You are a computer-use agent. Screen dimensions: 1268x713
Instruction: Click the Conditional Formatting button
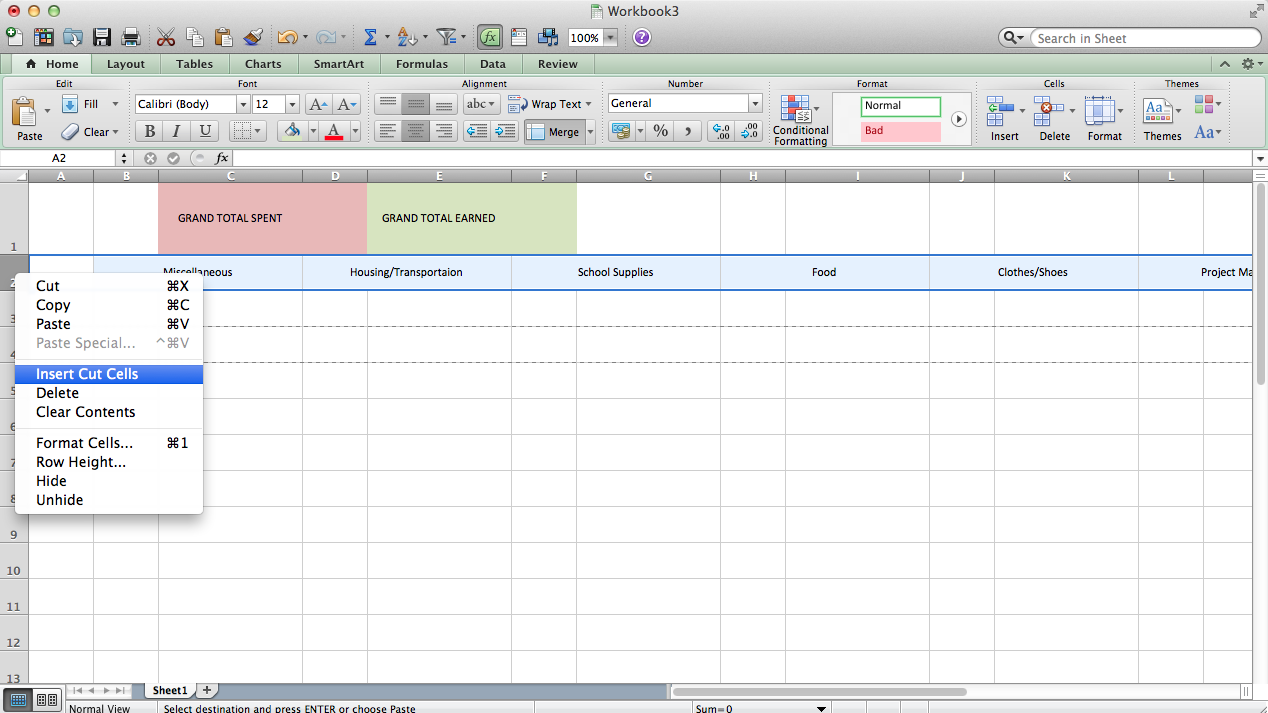(800, 120)
